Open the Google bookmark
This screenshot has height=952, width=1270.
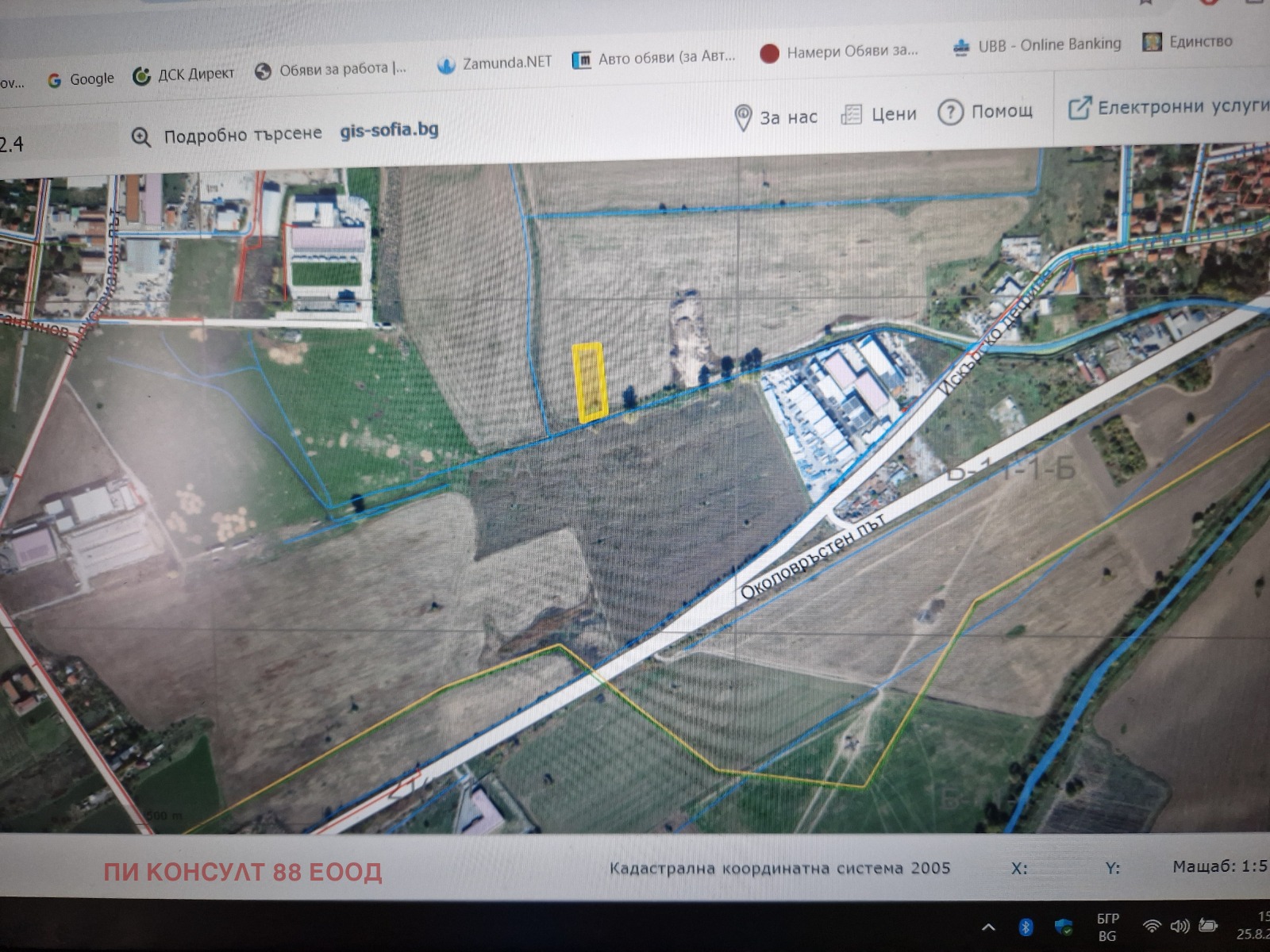[x=81, y=79]
